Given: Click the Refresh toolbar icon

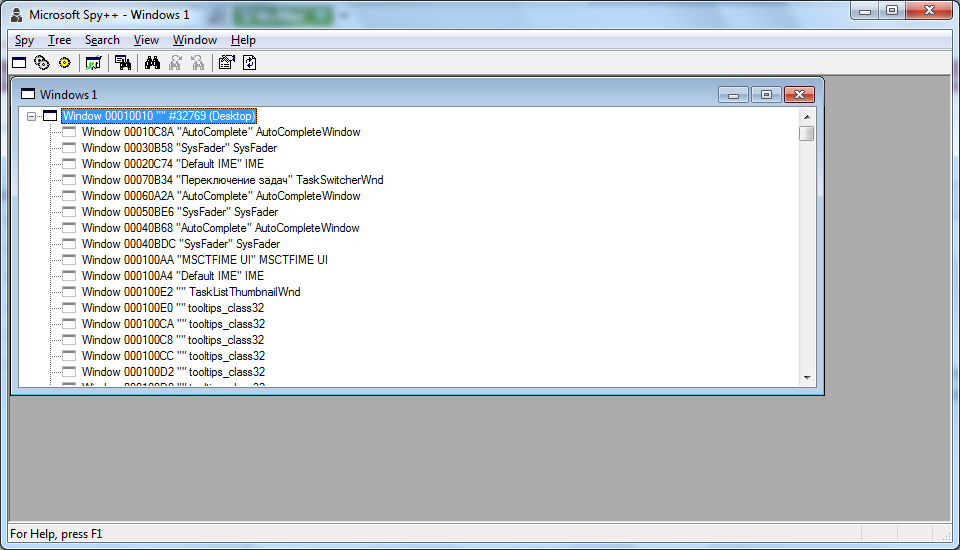Looking at the screenshot, I should 249,62.
